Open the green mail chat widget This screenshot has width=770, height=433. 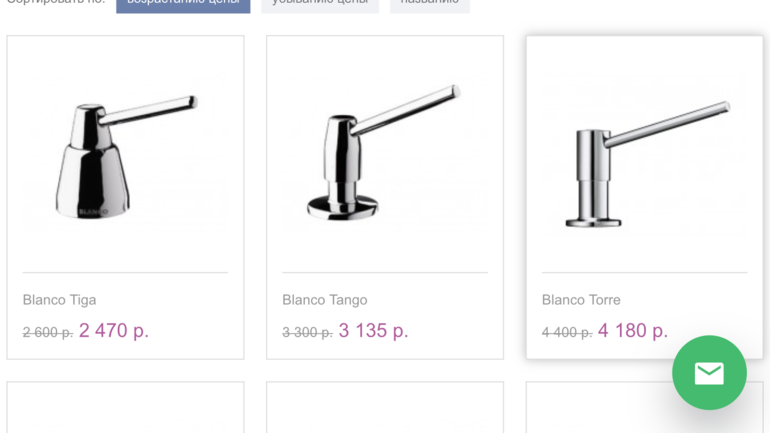[x=709, y=373]
